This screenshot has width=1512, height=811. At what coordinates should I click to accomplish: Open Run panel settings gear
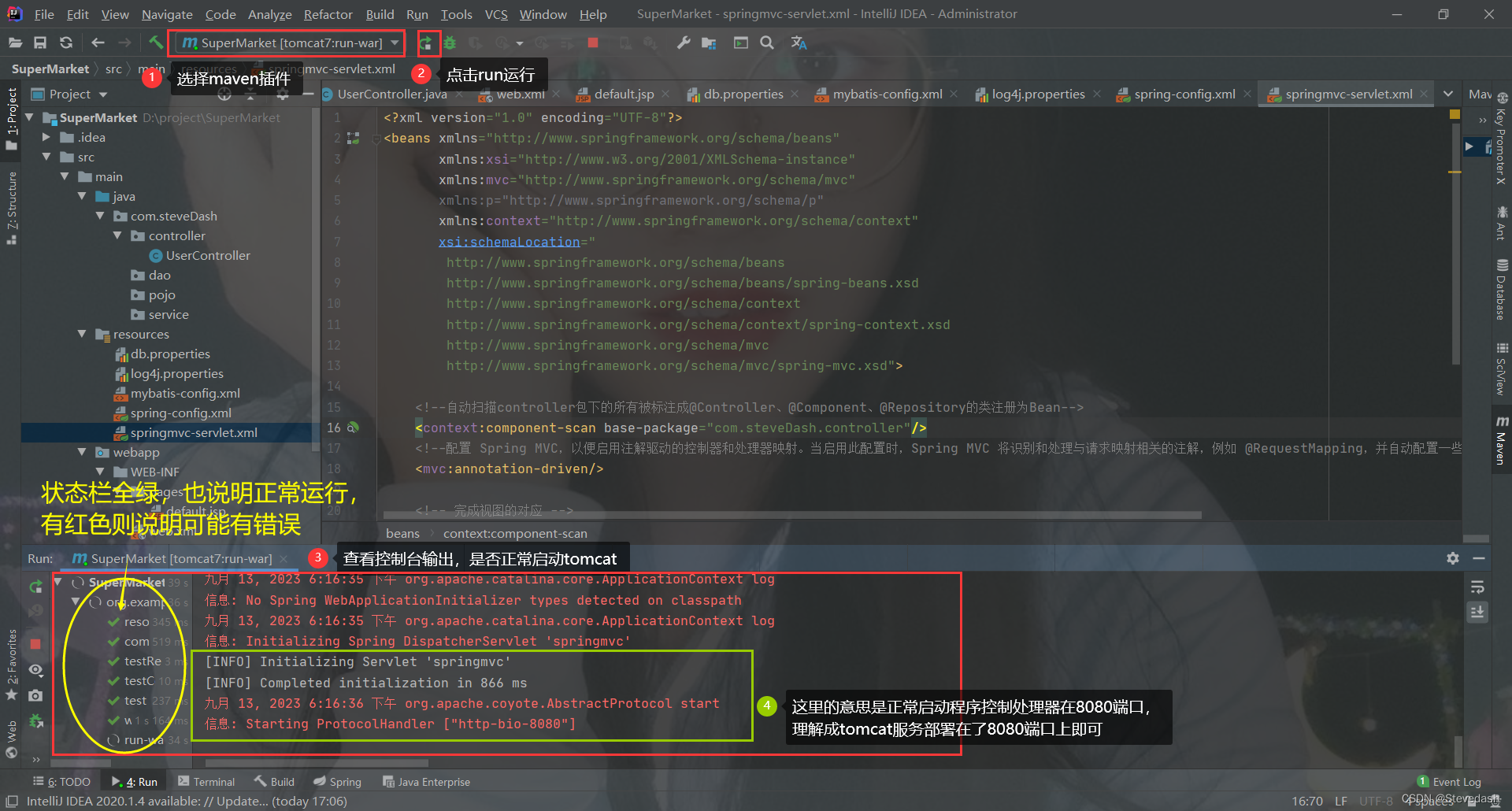[x=1453, y=557]
